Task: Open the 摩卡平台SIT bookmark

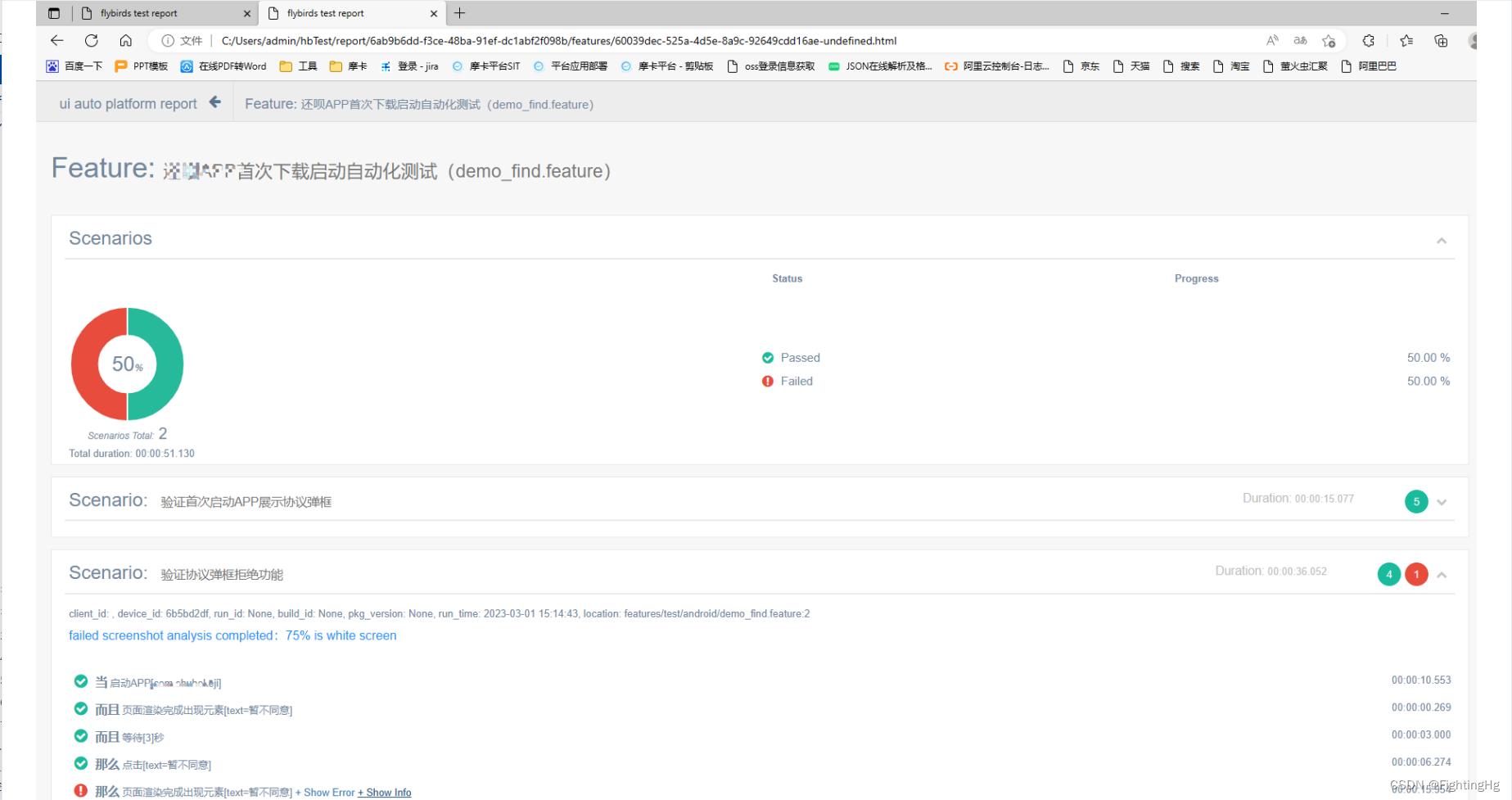Action: [x=486, y=66]
